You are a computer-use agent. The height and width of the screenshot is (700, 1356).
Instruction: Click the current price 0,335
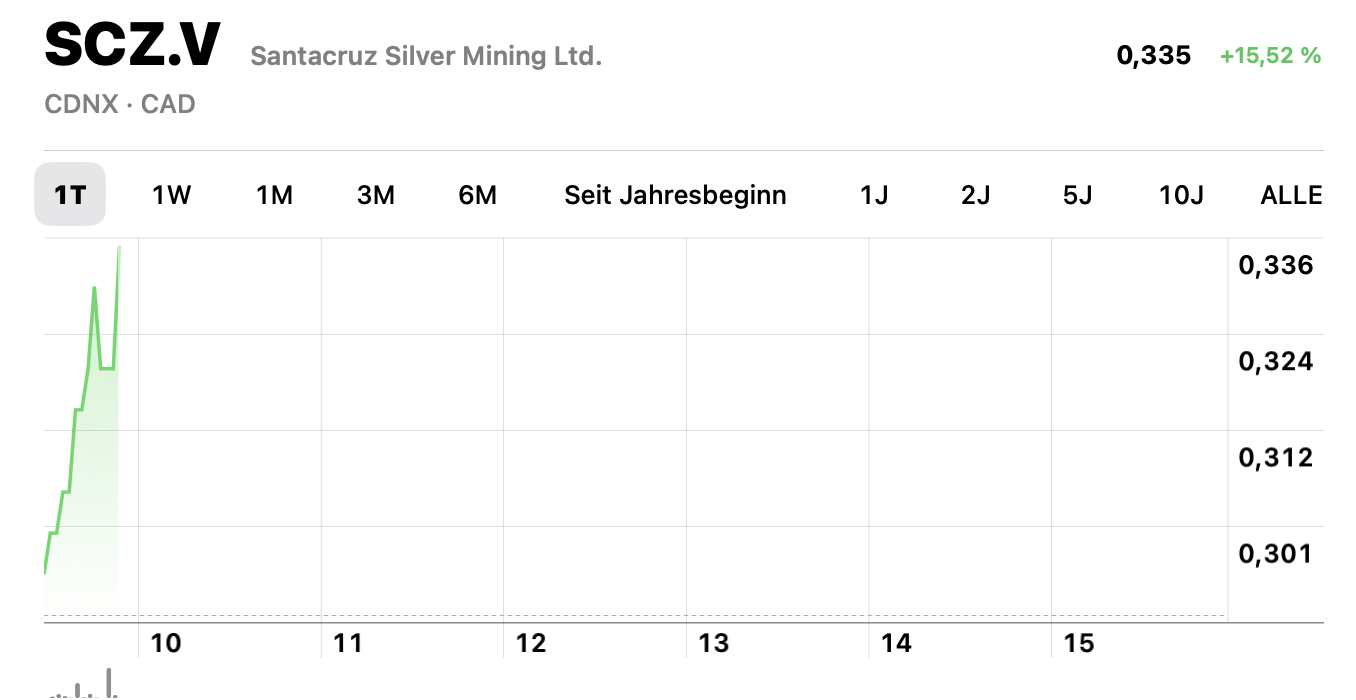click(1154, 56)
